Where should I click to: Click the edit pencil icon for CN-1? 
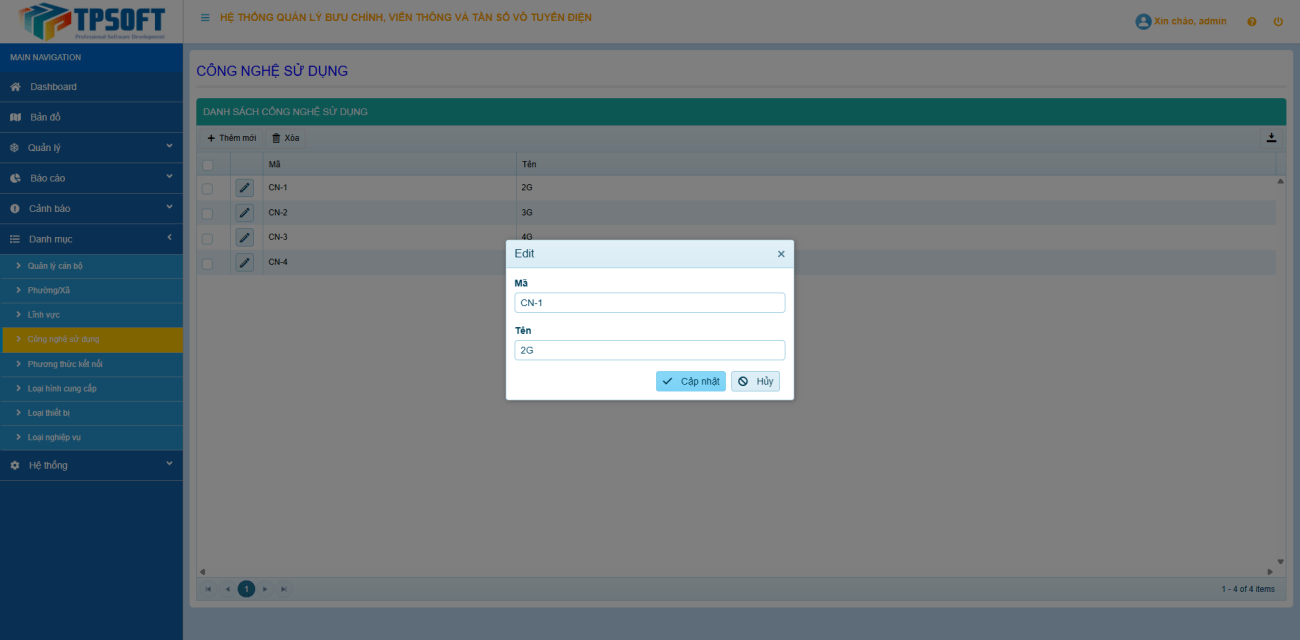tap(245, 188)
